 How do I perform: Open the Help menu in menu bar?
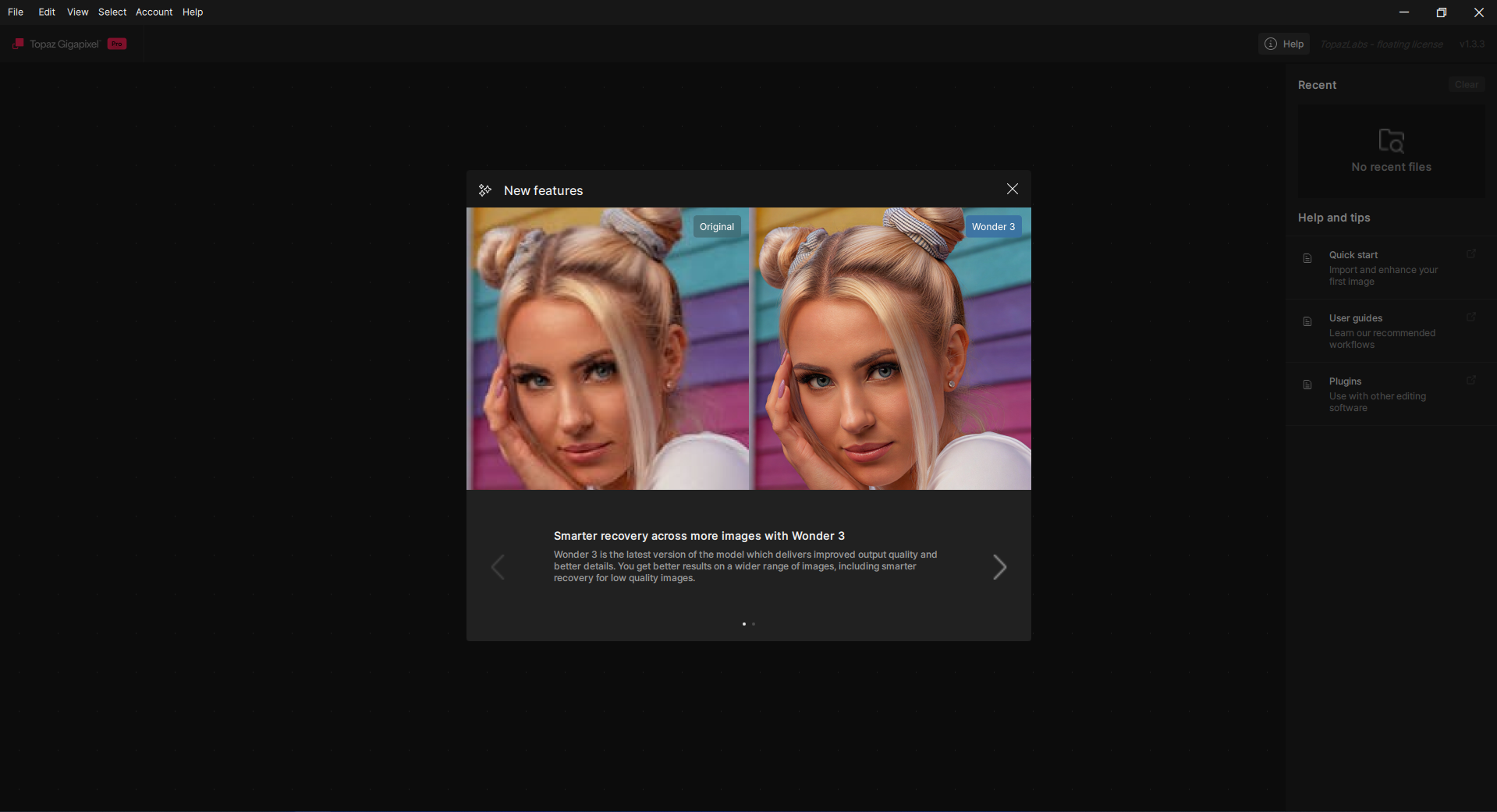point(193,12)
